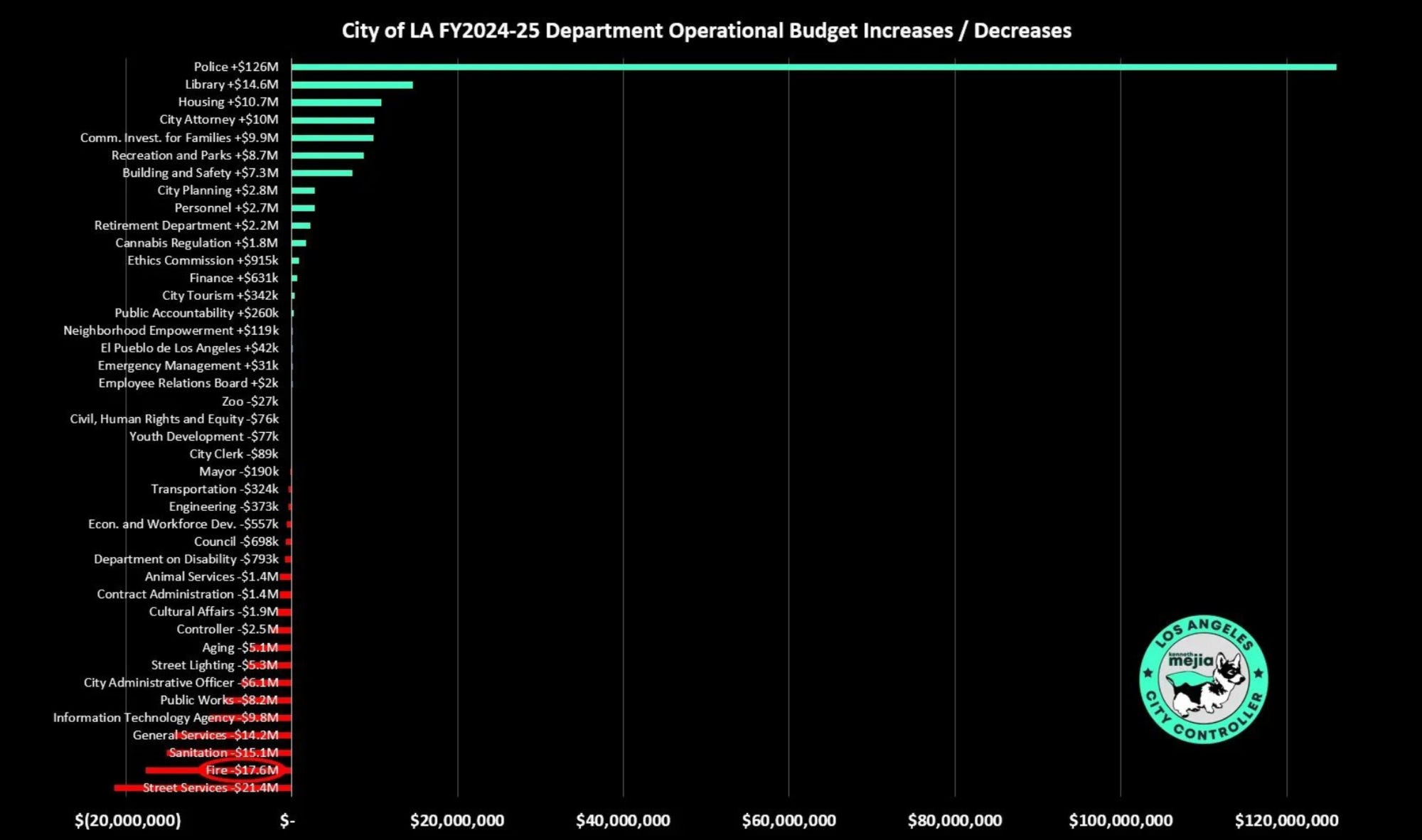Click the Ethics Commission +$915k label
Viewport: 1422px width, 840px height.
(203, 260)
